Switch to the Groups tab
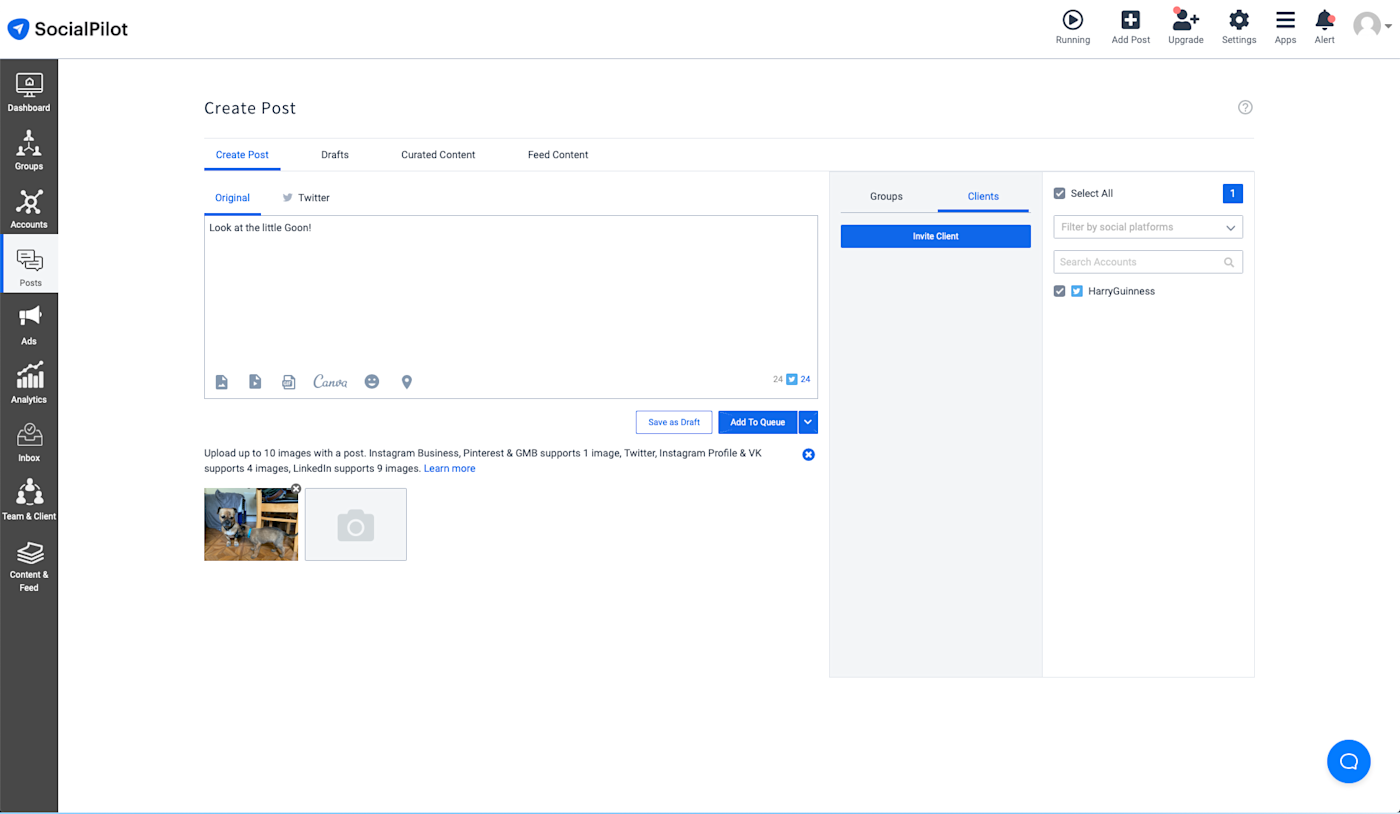 click(886, 197)
